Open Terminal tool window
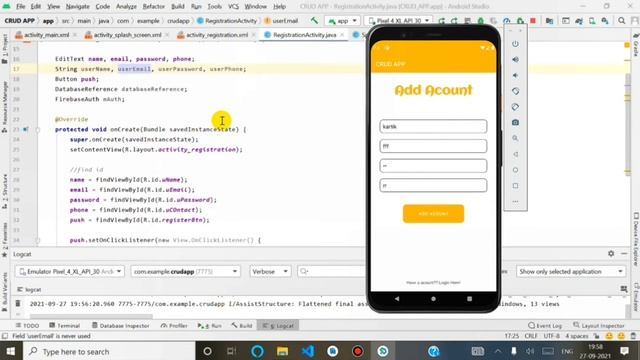 pyautogui.click(x=64, y=326)
